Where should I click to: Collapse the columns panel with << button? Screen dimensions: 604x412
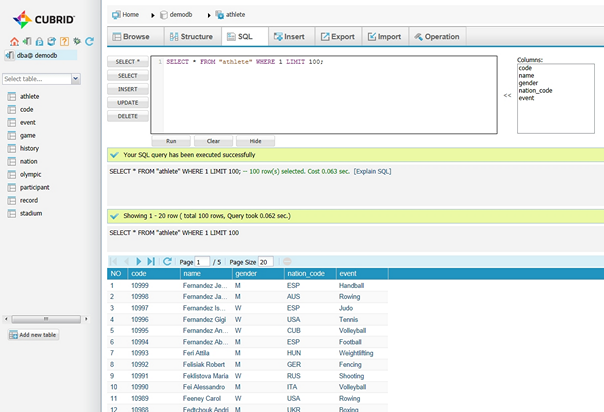coord(507,95)
